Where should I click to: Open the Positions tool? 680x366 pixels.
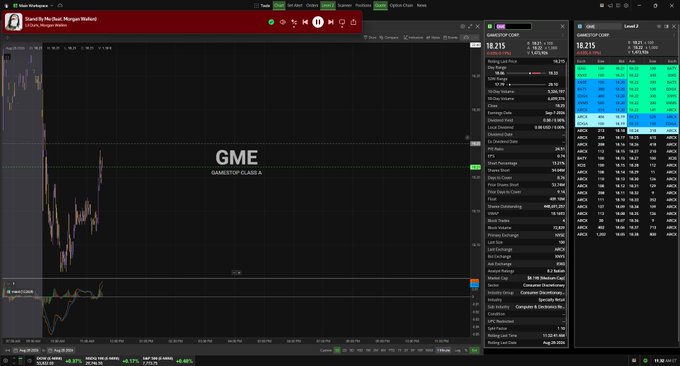(363, 6)
